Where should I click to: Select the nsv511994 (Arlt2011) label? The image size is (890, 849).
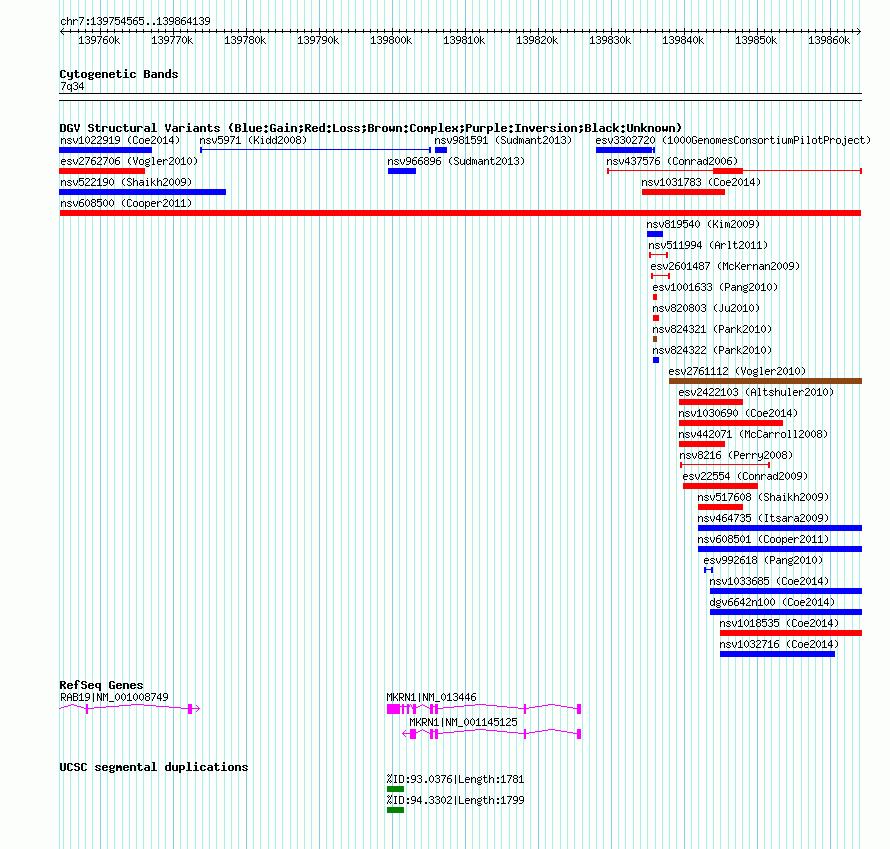pyautogui.click(x=708, y=245)
